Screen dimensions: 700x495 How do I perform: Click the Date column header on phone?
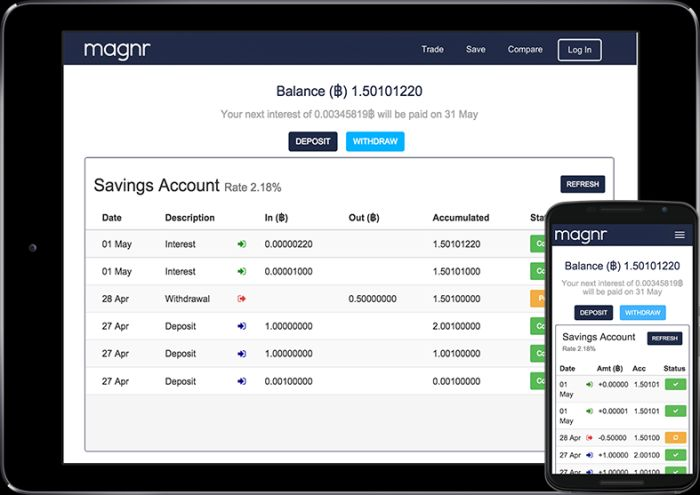(x=567, y=369)
